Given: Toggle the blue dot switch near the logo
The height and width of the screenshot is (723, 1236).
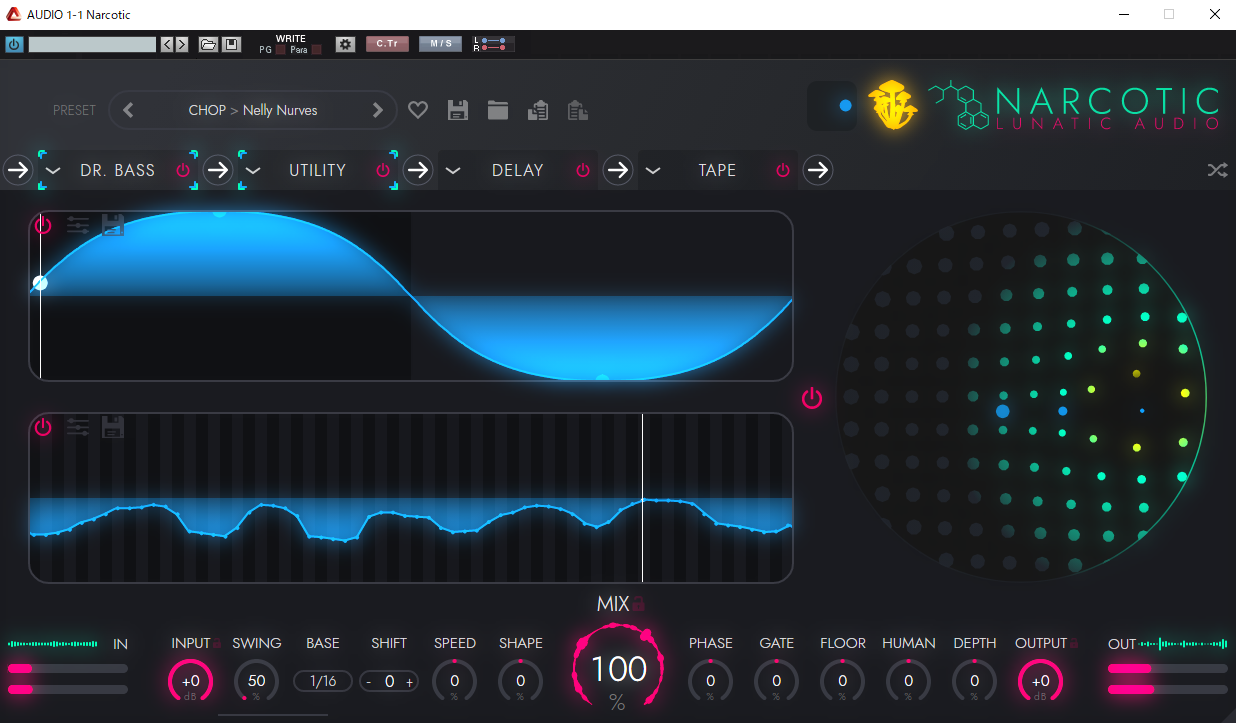Looking at the screenshot, I should [832, 105].
